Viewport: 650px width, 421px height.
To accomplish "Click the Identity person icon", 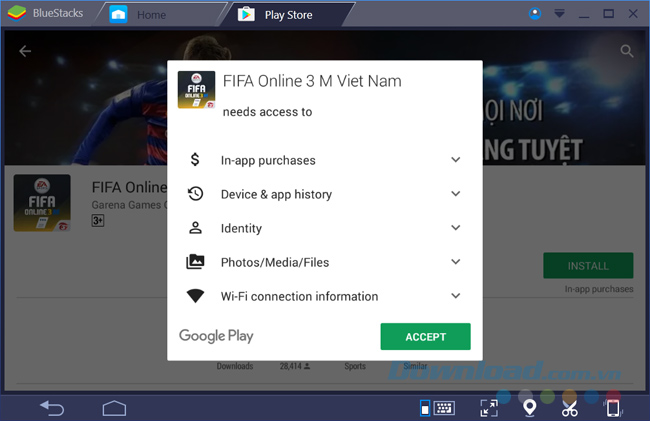I will [x=195, y=227].
